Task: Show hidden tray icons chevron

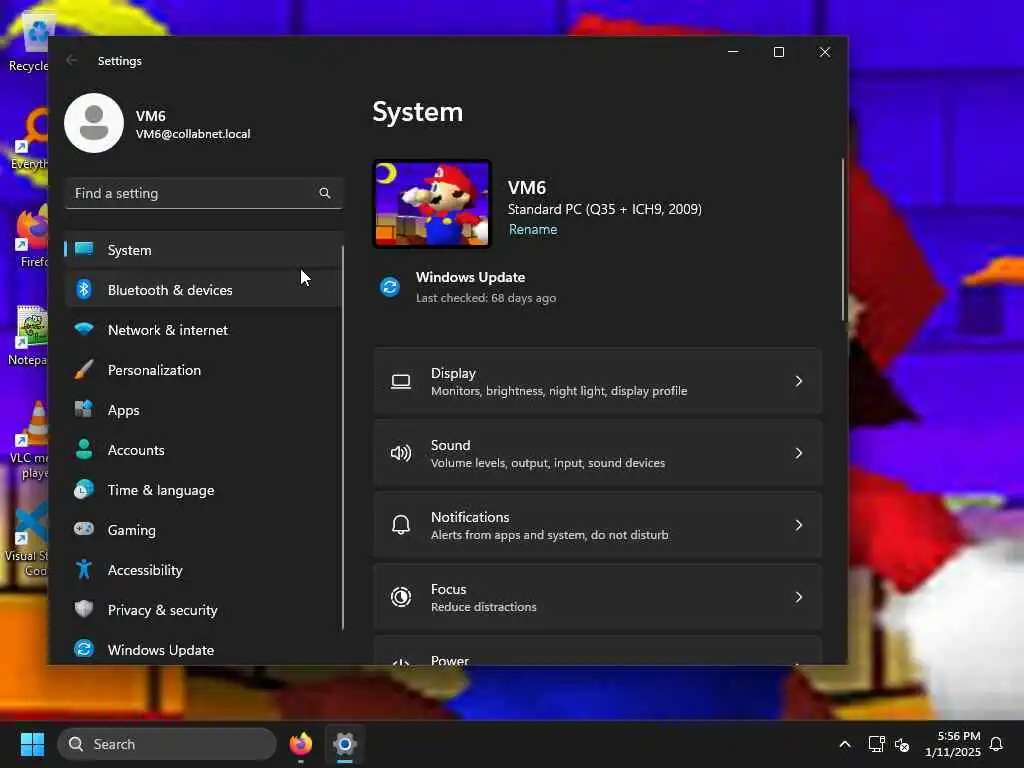Action: pyautogui.click(x=844, y=744)
